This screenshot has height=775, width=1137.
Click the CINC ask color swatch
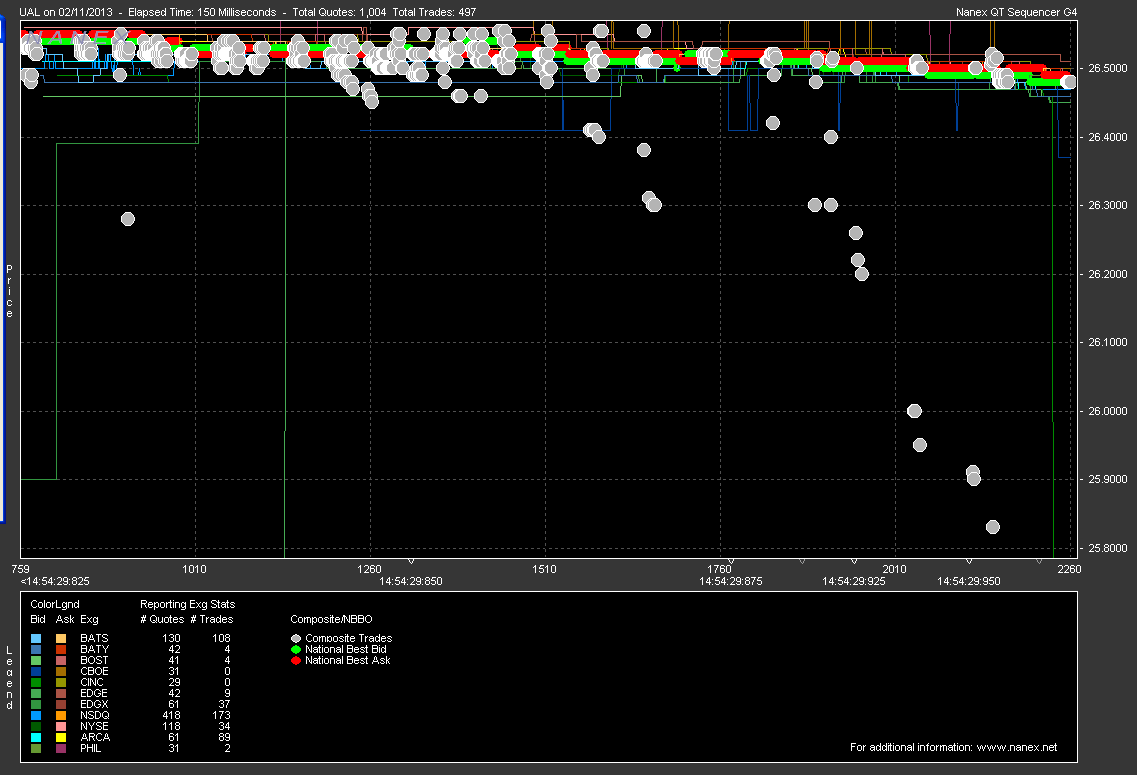tap(61, 682)
